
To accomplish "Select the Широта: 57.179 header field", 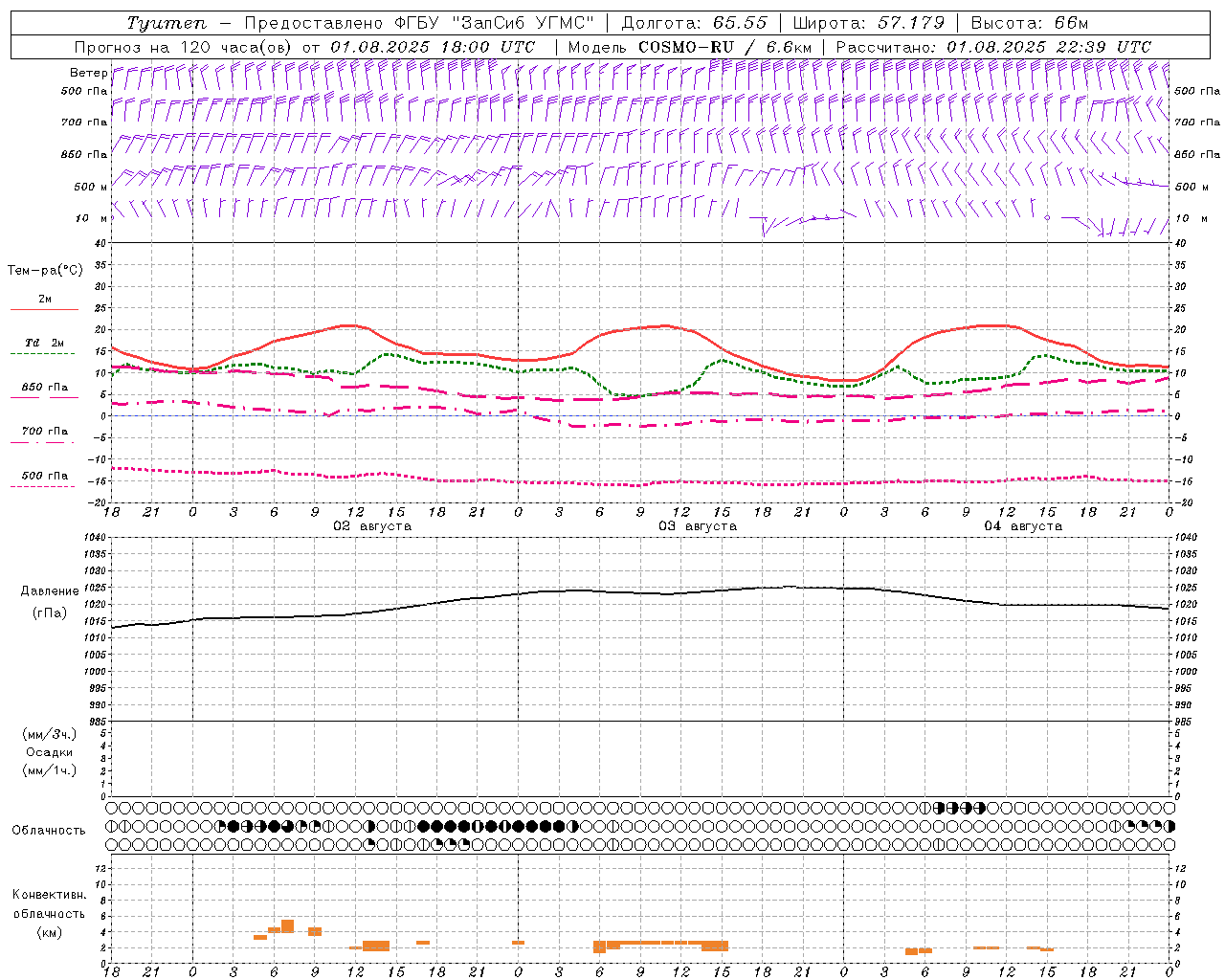I will (869, 23).
